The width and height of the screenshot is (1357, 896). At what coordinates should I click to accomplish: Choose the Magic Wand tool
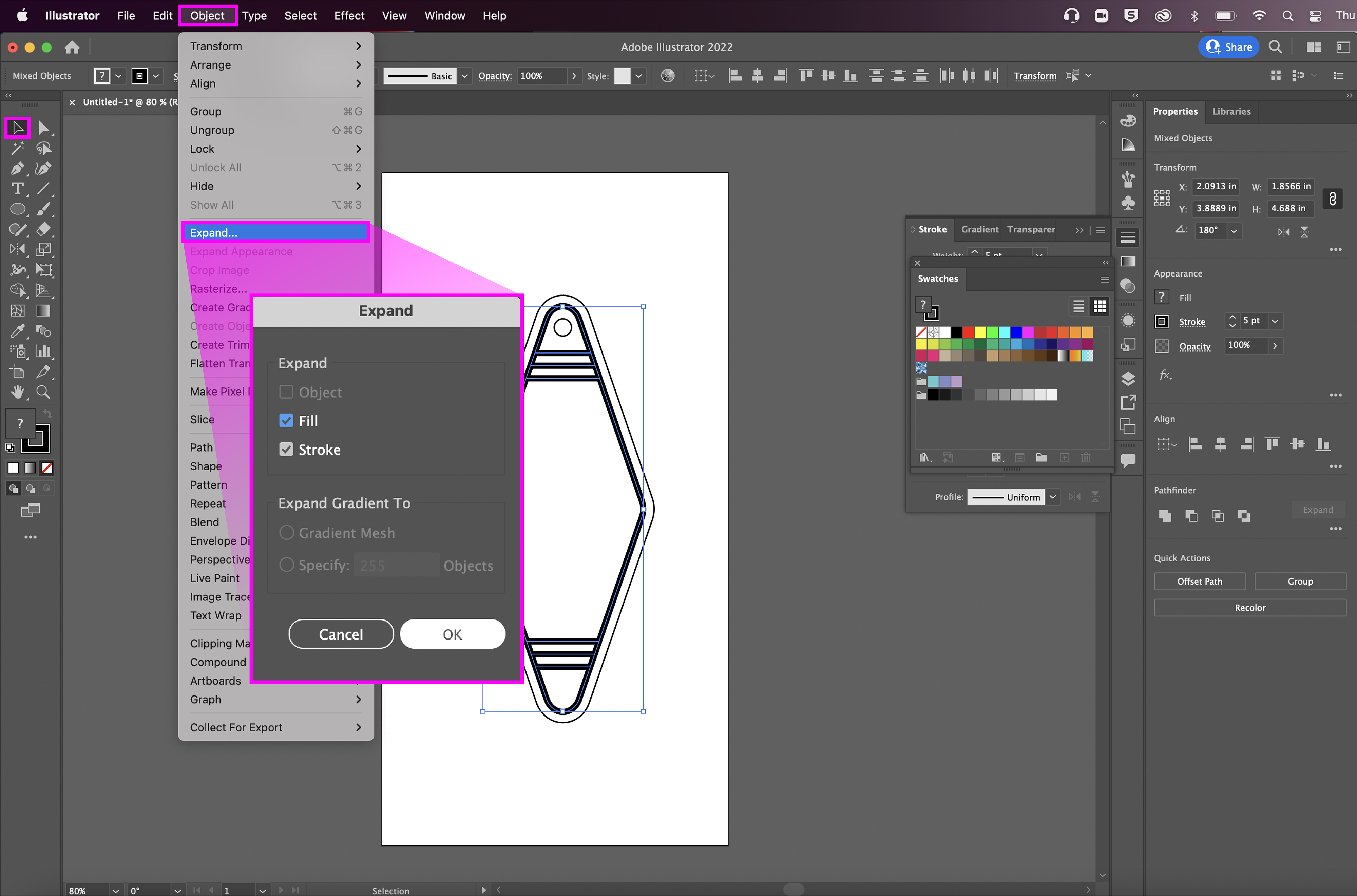tap(17, 148)
